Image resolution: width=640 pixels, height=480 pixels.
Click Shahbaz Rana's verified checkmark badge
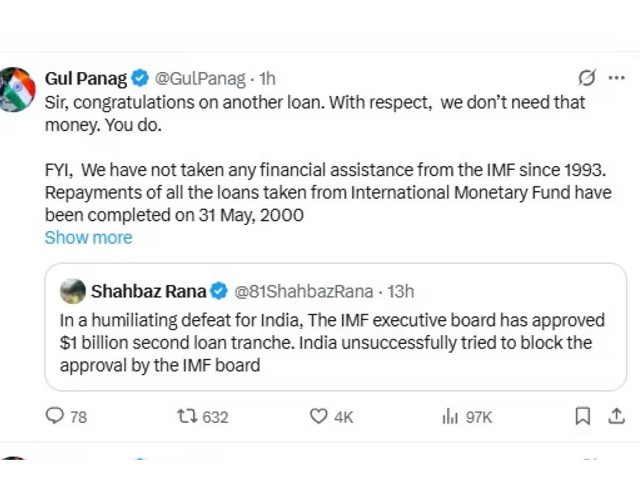coord(219,291)
